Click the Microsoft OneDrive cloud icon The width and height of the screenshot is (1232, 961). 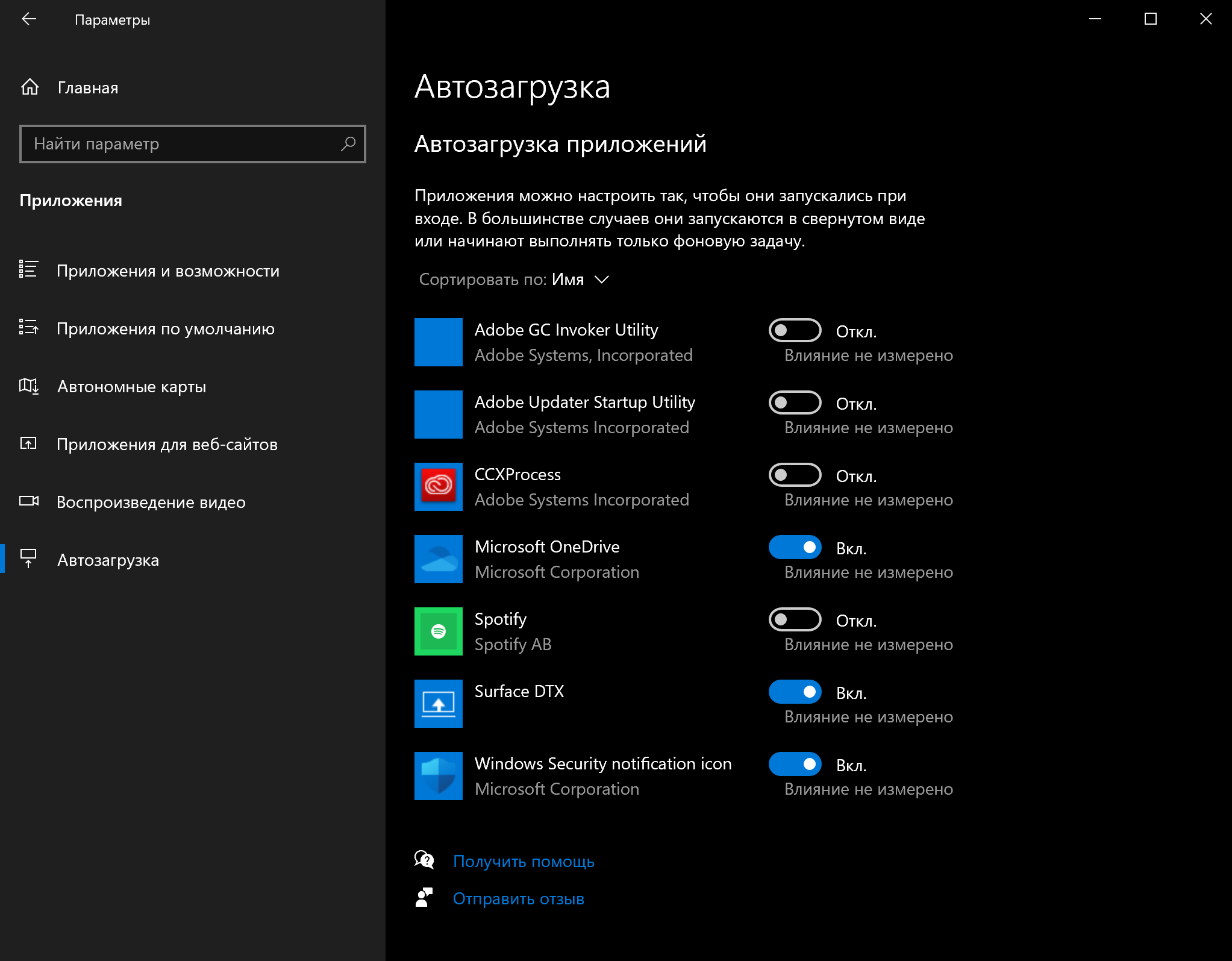coord(438,559)
